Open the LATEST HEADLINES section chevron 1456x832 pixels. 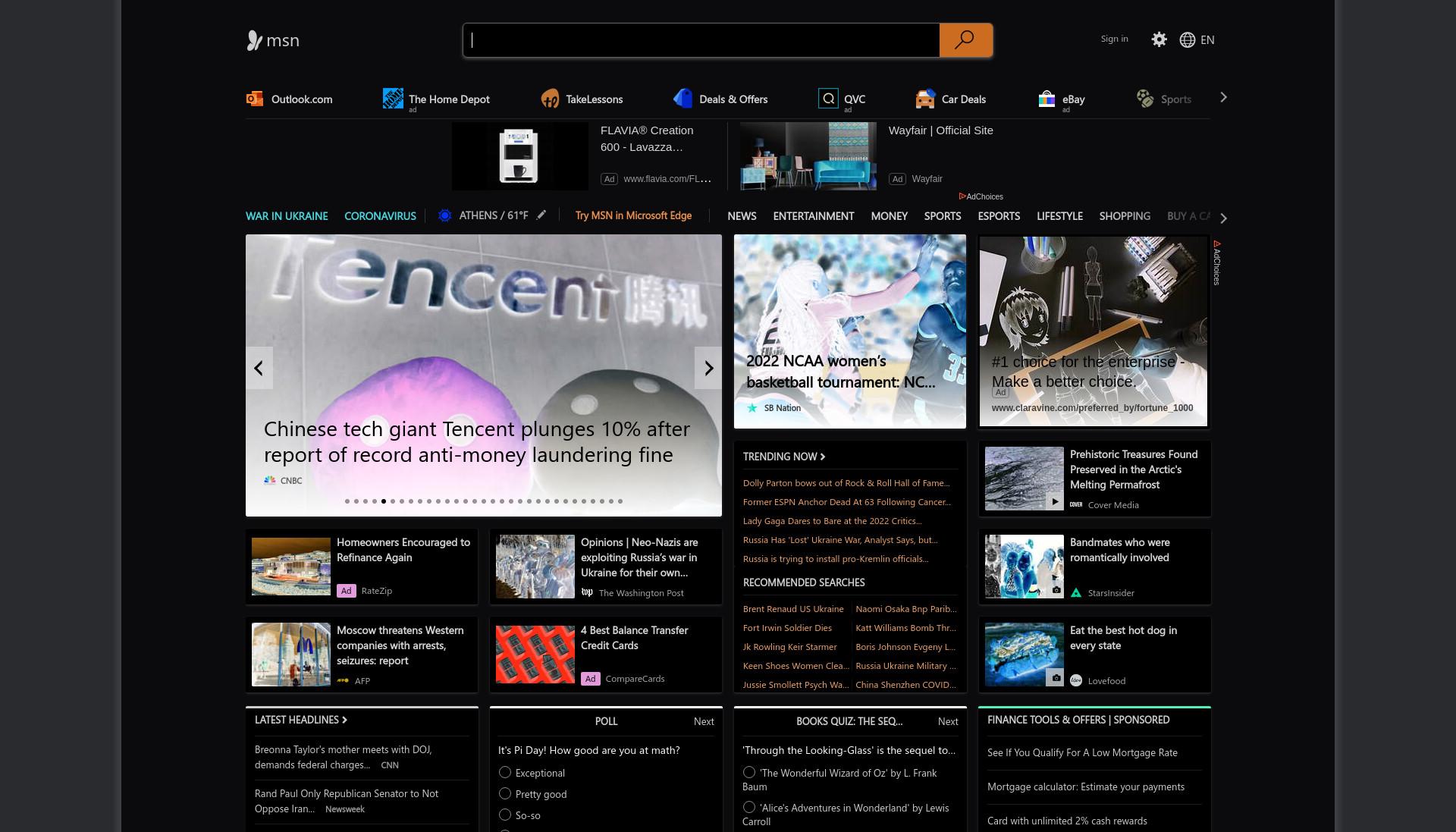[344, 720]
